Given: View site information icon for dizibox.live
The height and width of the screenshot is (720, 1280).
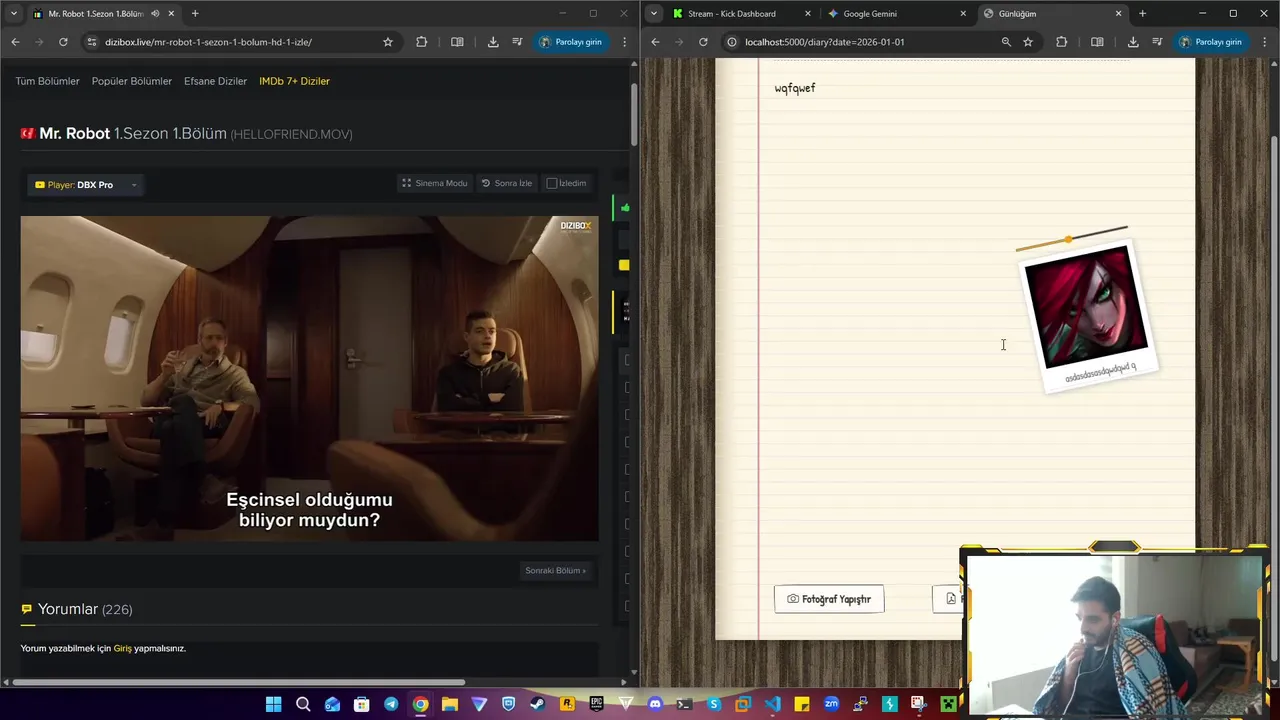Looking at the screenshot, I should click(x=92, y=42).
